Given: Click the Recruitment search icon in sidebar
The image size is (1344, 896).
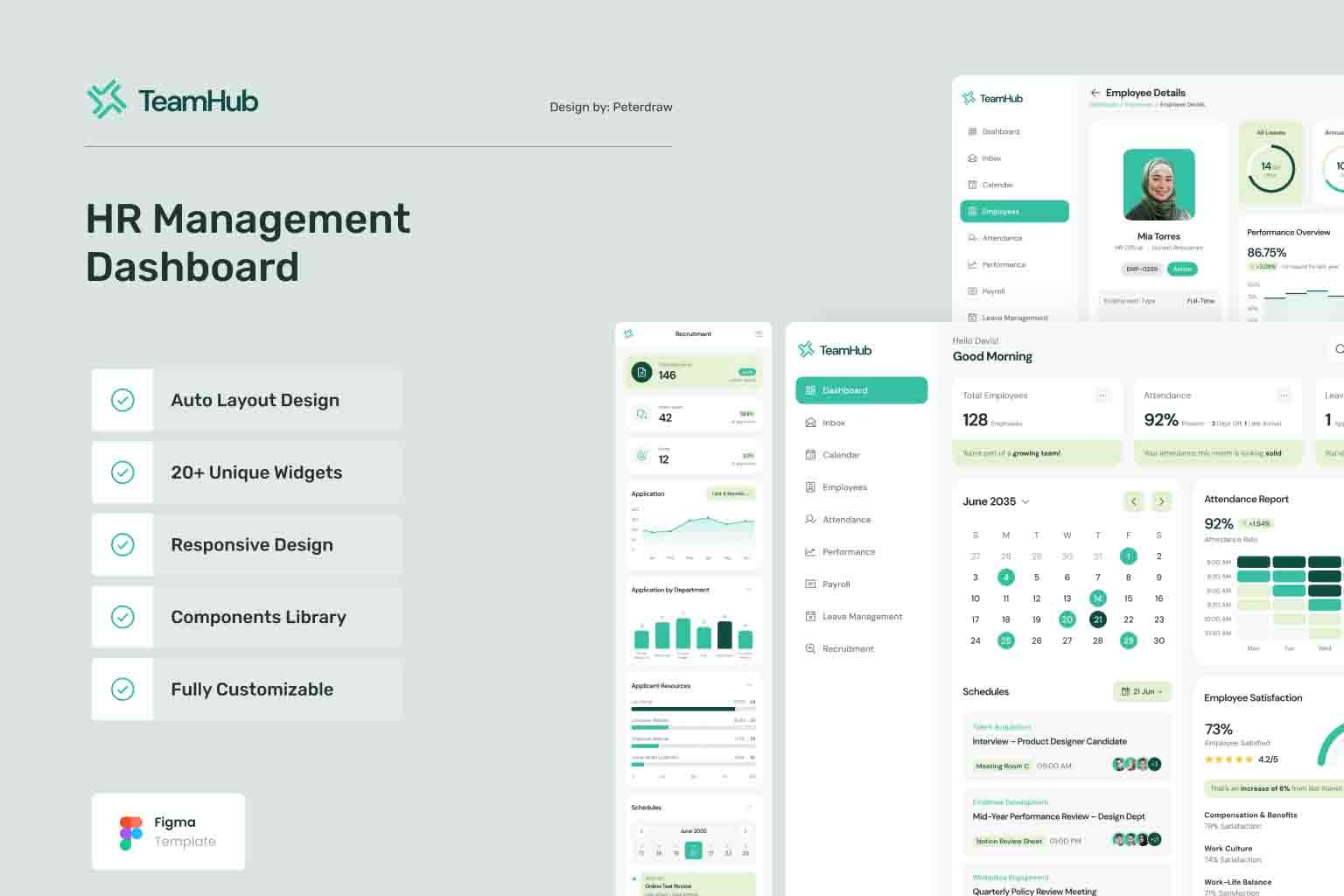Looking at the screenshot, I should click(810, 648).
